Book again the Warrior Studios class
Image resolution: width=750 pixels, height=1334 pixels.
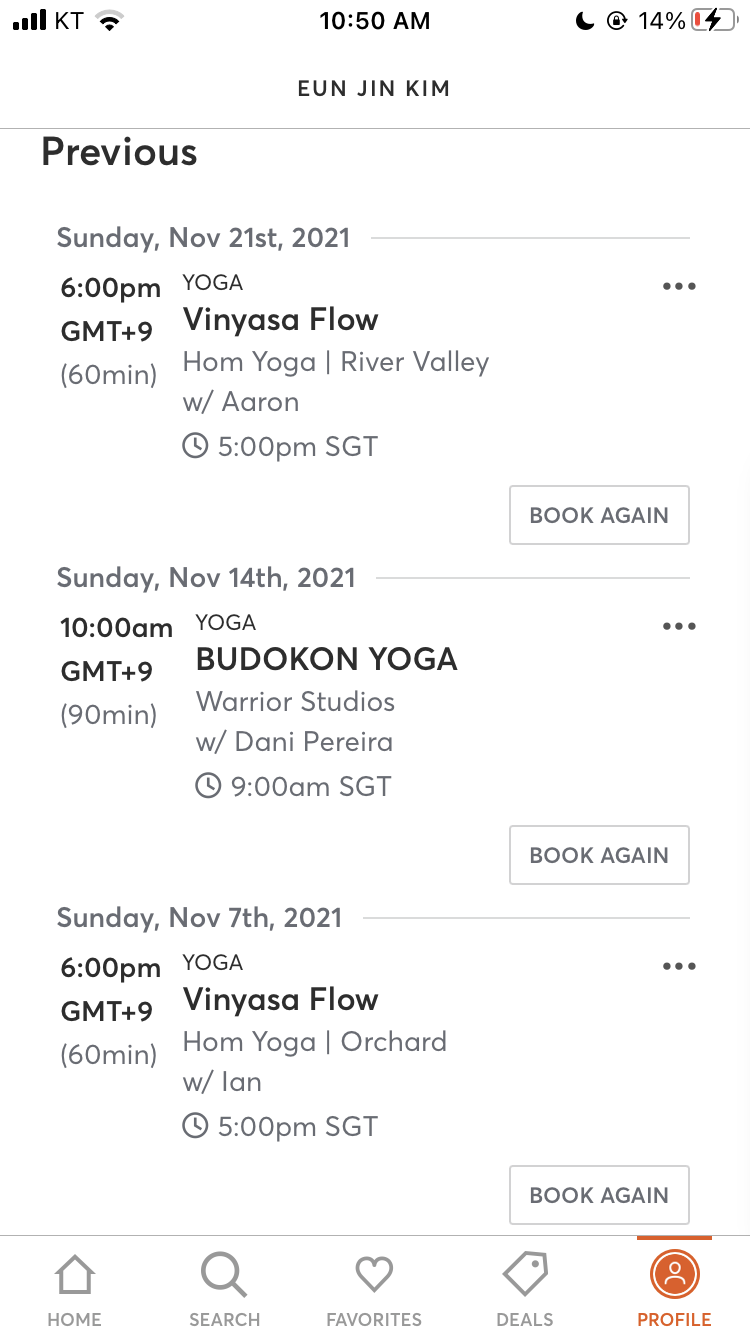click(x=599, y=855)
